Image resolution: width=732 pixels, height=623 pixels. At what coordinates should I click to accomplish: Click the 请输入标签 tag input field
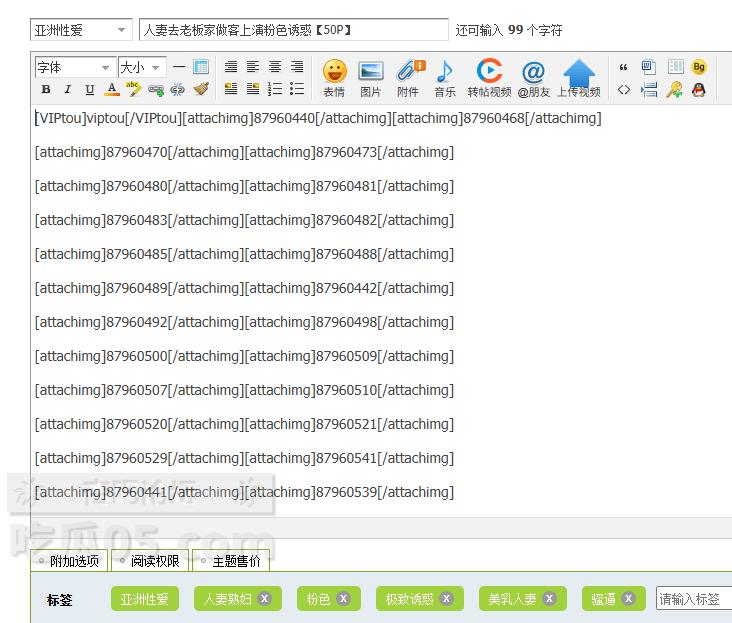(x=693, y=599)
